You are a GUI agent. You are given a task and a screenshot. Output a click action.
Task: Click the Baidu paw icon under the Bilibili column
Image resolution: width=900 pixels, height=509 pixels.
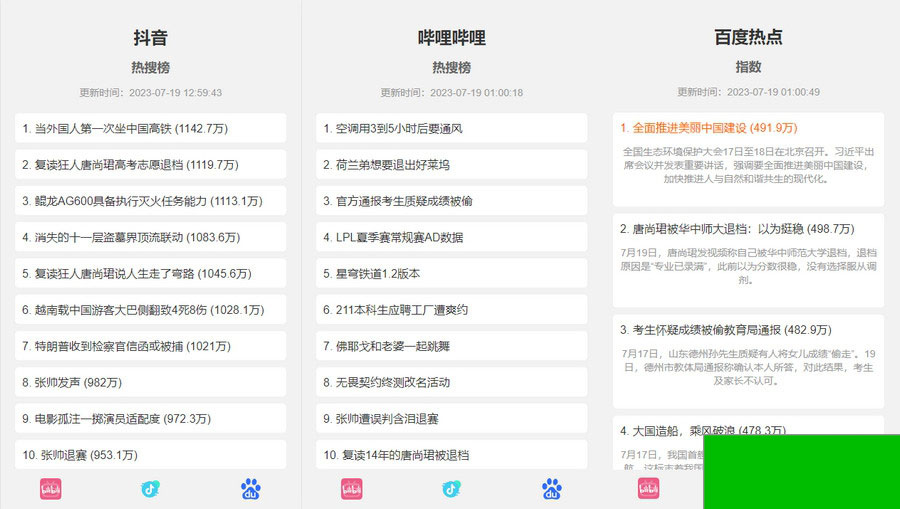point(551,489)
